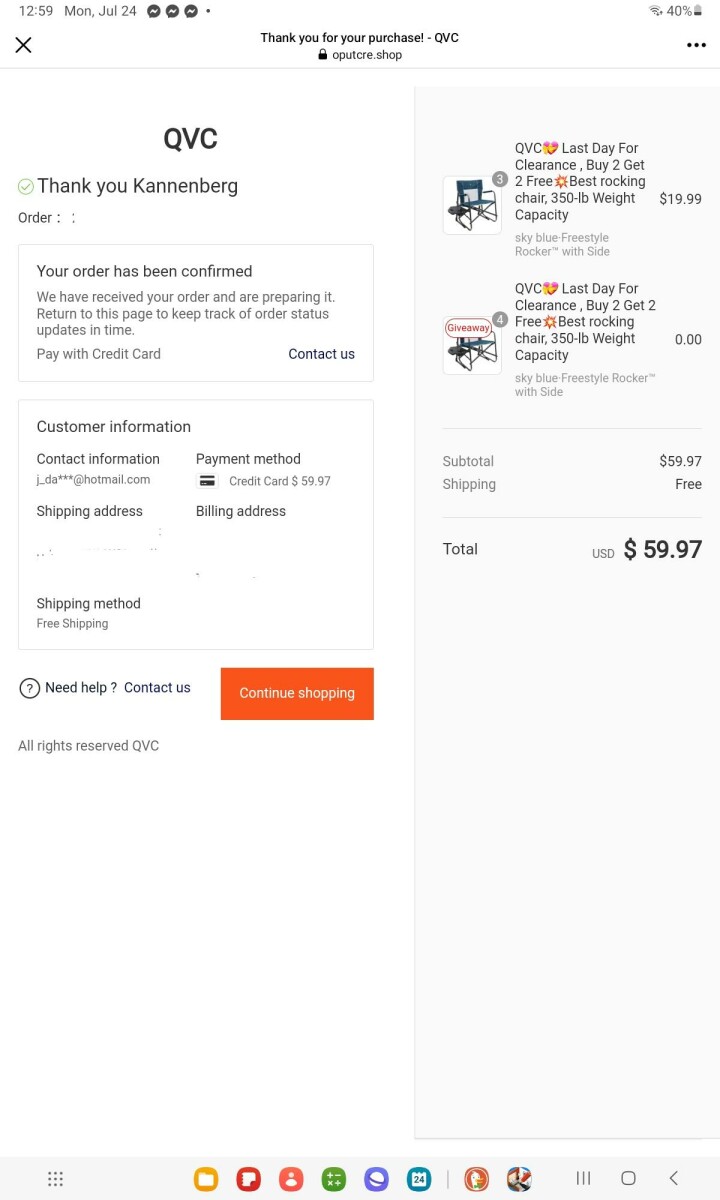
Task: Tap the padlock icon beside oputcre.shop
Action: (x=322, y=55)
